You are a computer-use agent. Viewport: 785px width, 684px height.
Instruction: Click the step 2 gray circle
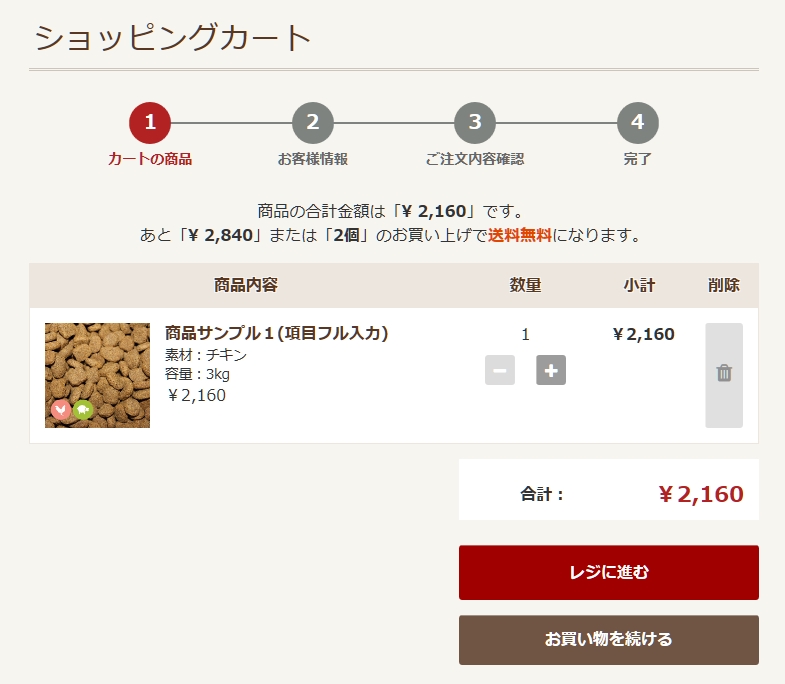[x=312, y=123]
